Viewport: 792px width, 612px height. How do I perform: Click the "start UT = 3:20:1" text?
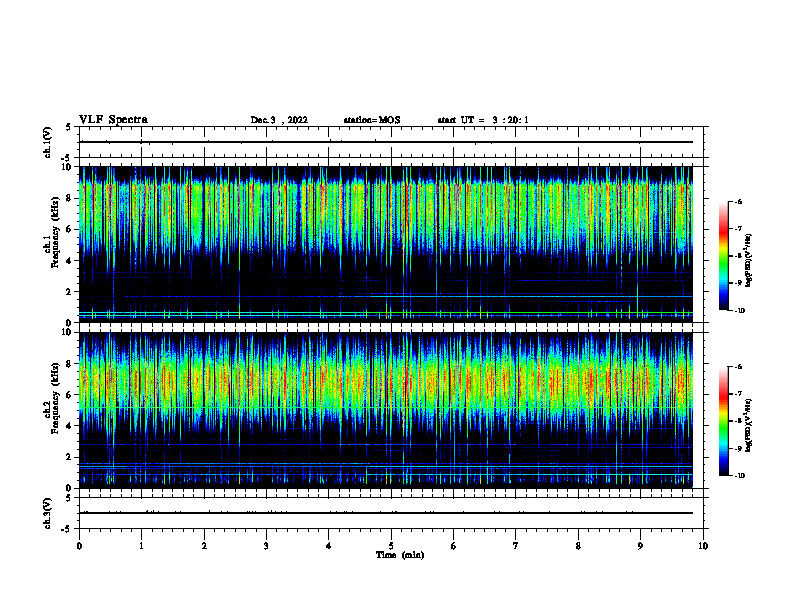483,120
